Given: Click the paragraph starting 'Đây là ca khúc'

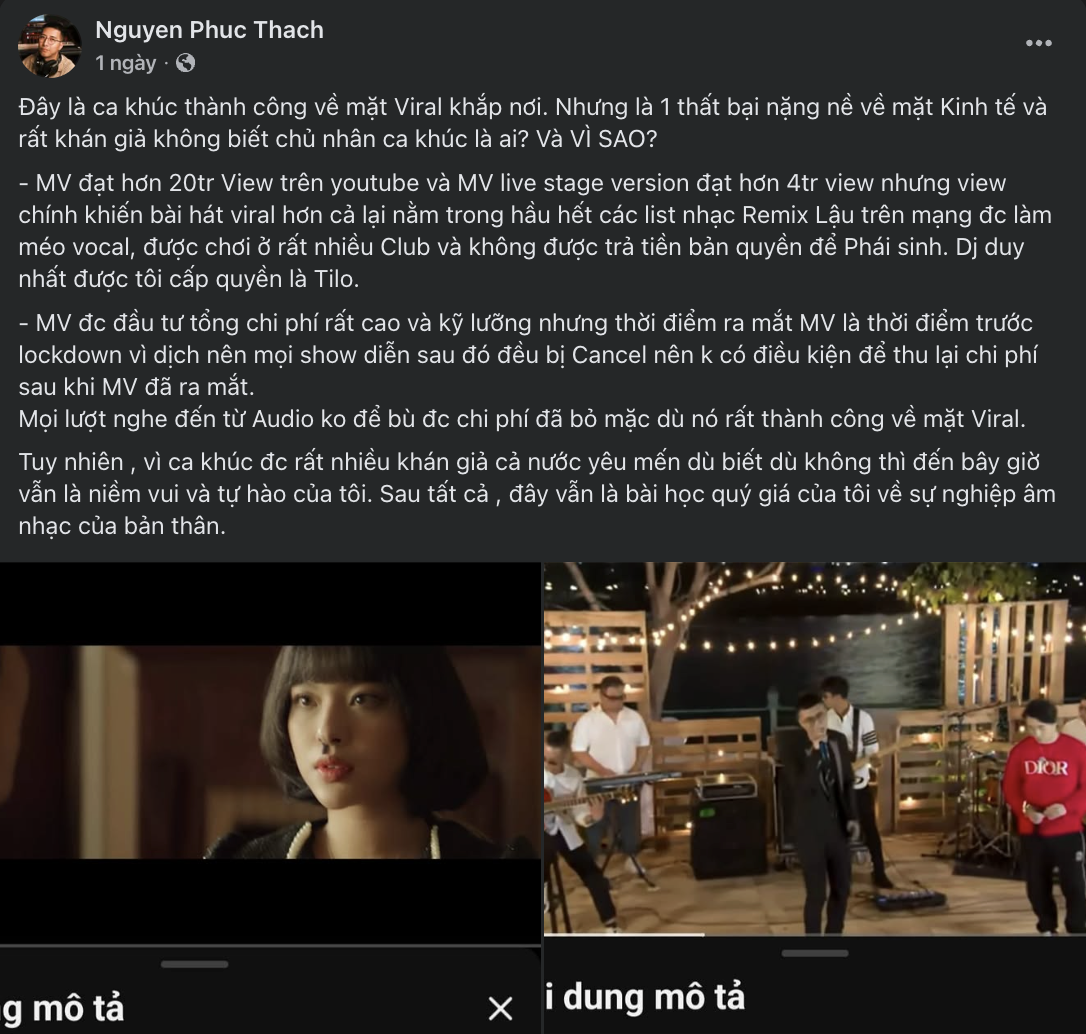Looking at the screenshot, I should pos(532,123).
